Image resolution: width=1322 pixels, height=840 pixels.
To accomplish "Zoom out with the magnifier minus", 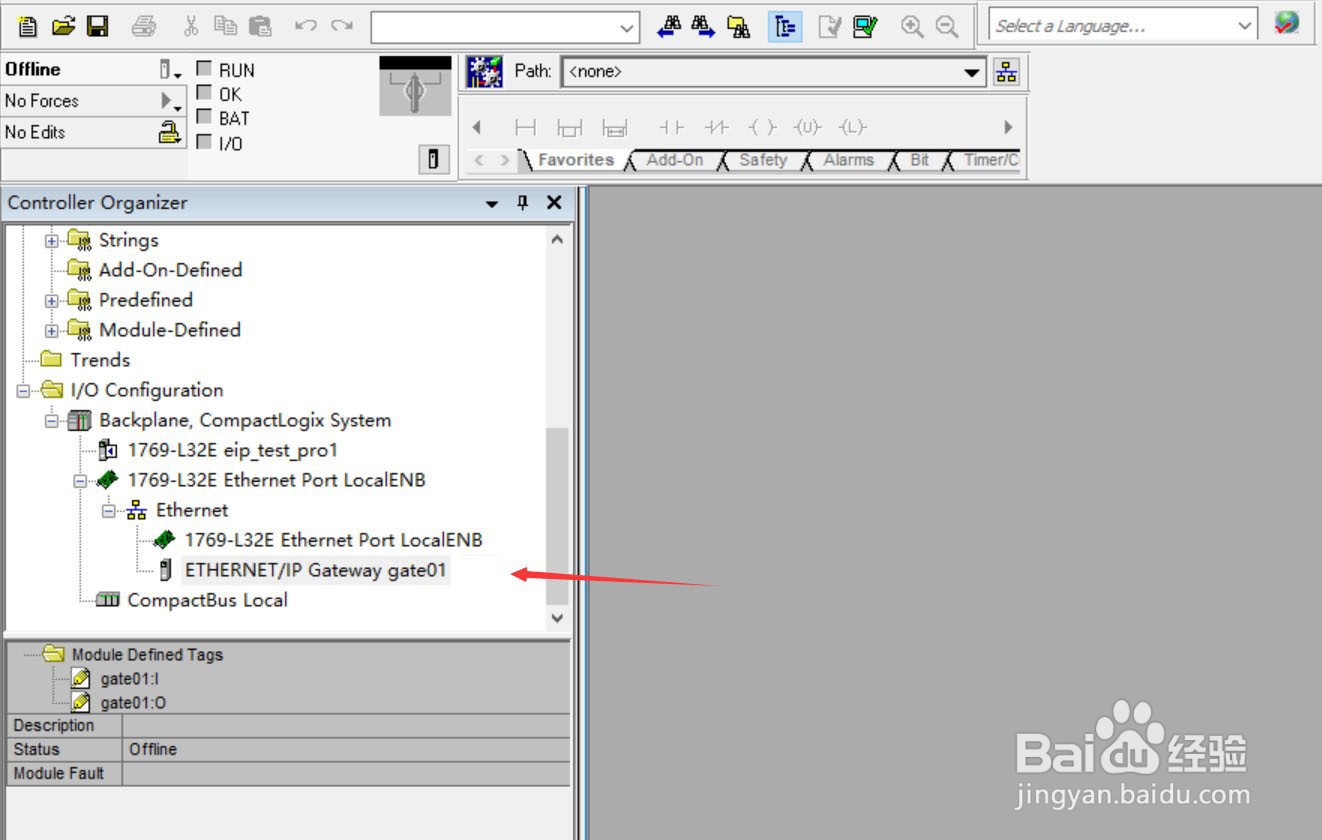I will point(946,27).
